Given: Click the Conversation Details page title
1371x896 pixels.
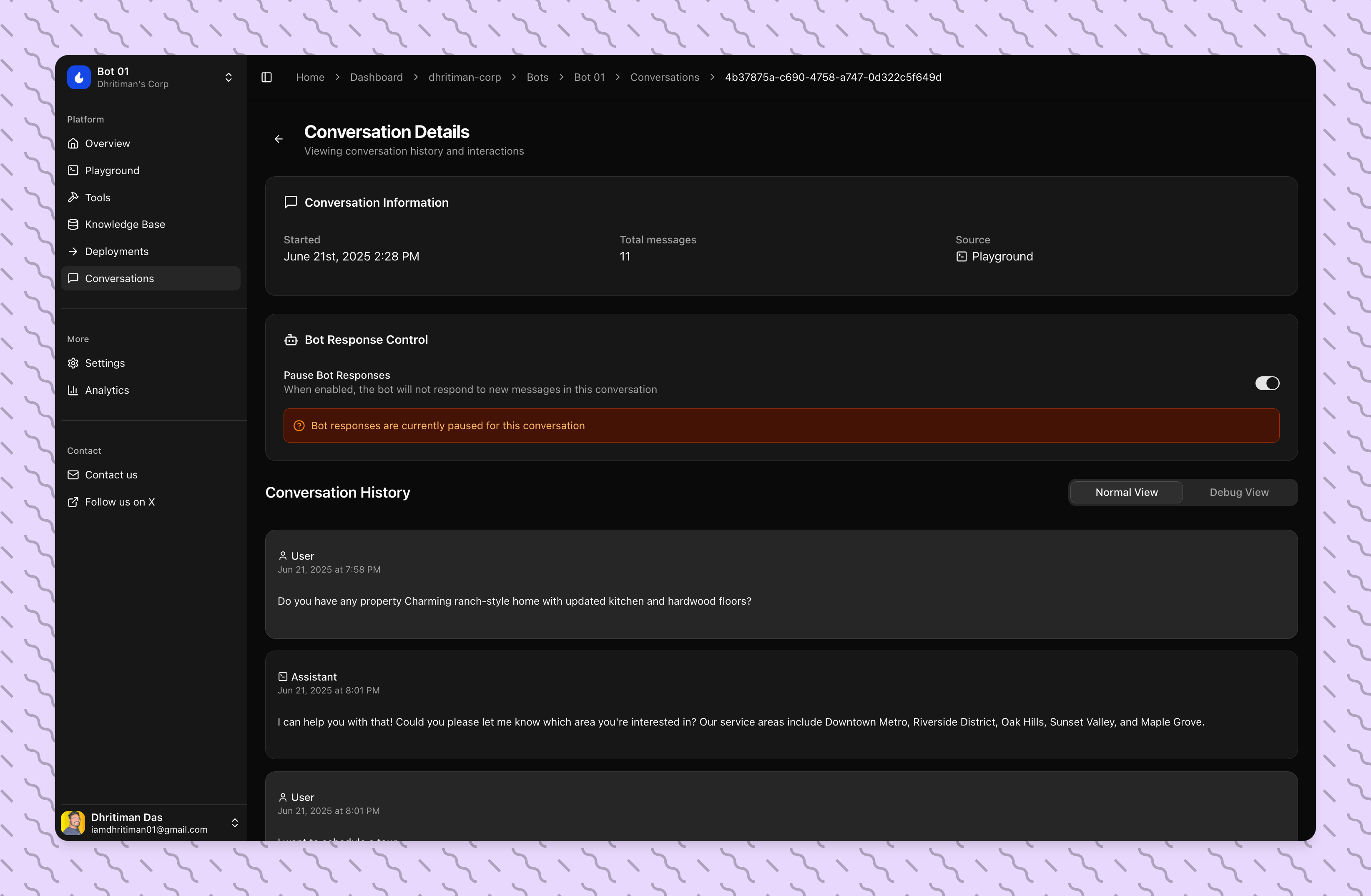Looking at the screenshot, I should click(387, 132).
